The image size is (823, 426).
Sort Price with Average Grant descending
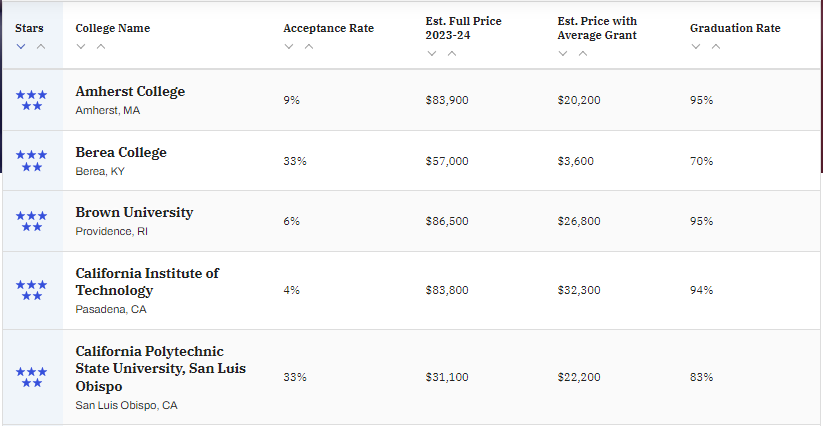coord(563,53)
